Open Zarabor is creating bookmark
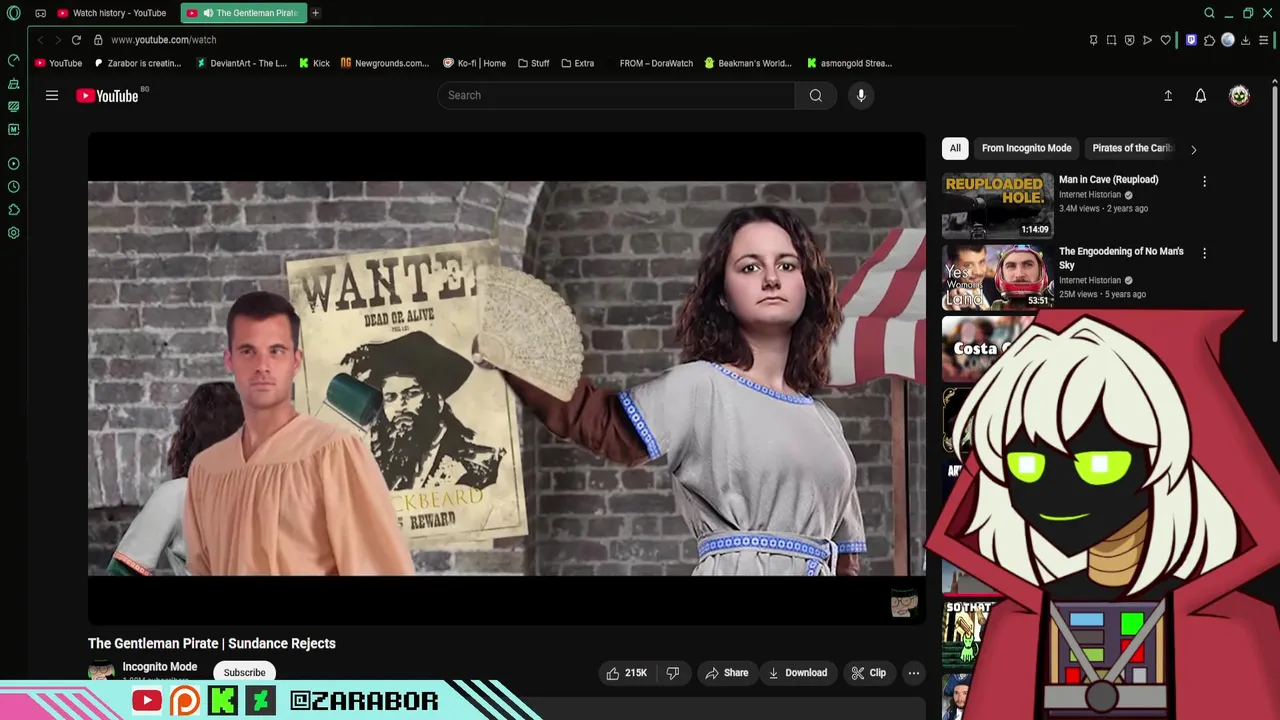This screenshot has width=1280, height=720. tap(138, 63)
